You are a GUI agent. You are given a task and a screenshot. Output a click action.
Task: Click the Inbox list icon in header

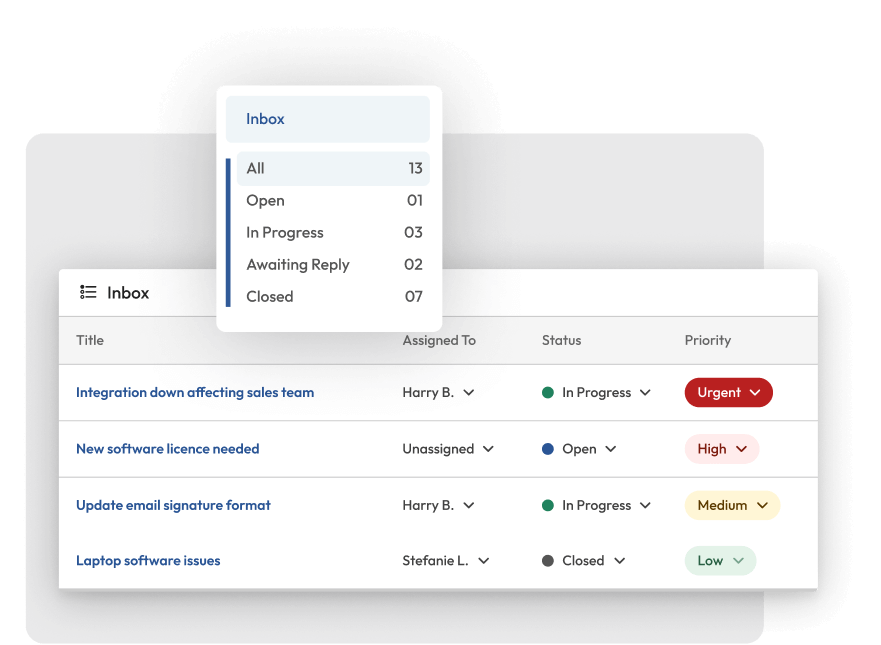point(89,293)
